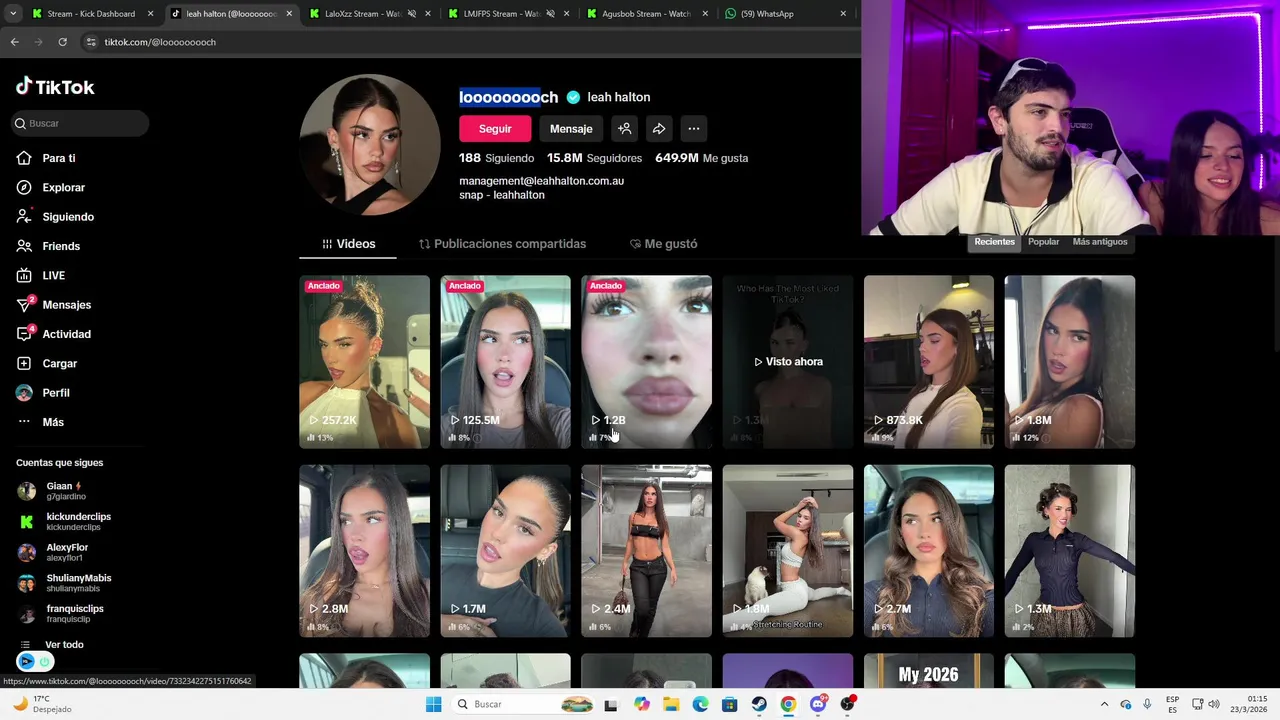1280x720 pixels.
Task: Open the profile three-dot options button
Action: pyautogui.click(x=694, y=128)
